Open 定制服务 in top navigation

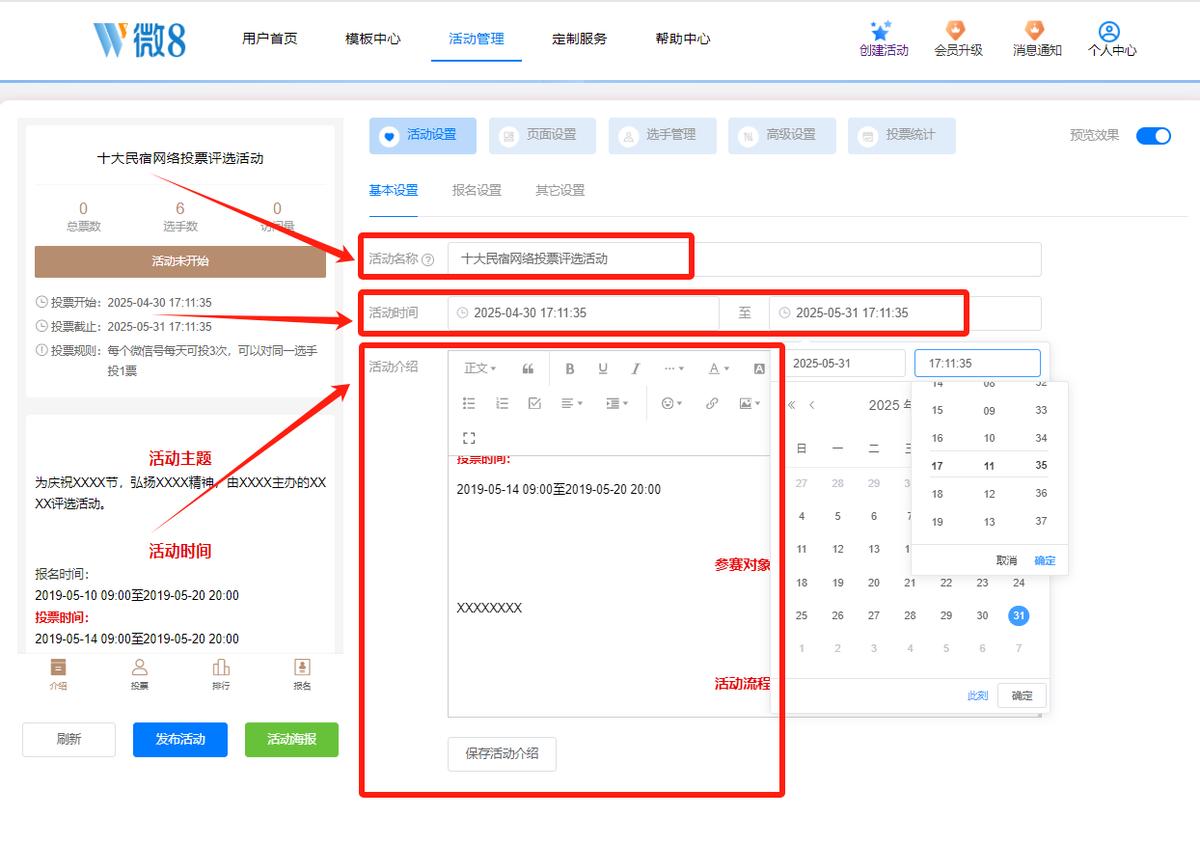tap(579, 39)
